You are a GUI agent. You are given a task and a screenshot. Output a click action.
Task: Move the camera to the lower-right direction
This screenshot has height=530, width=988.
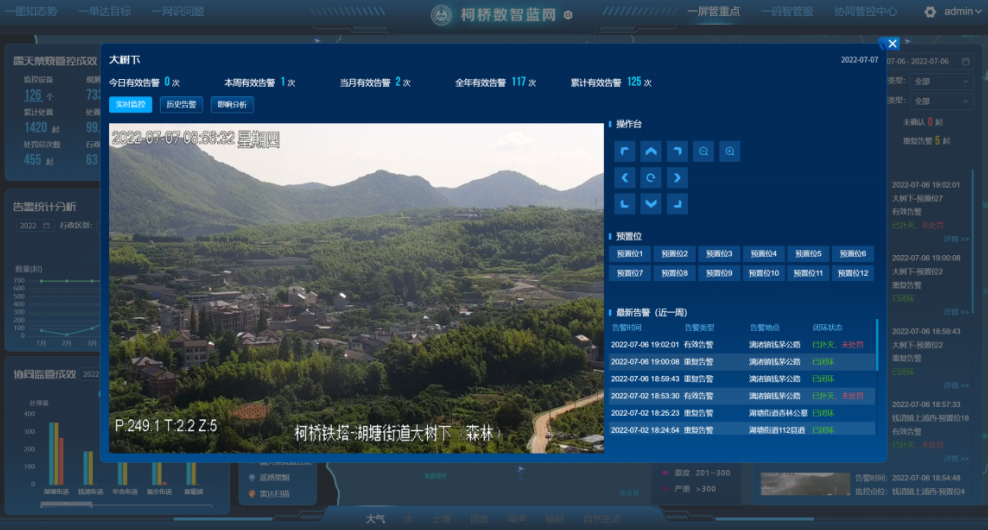[677, 204]
